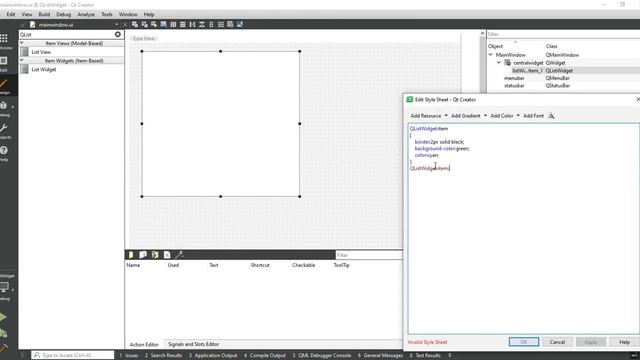The height and width of the screenshot is (360, 640).
Task: Switch to Signals and Slots Editor tab
Action: [193, 344]
